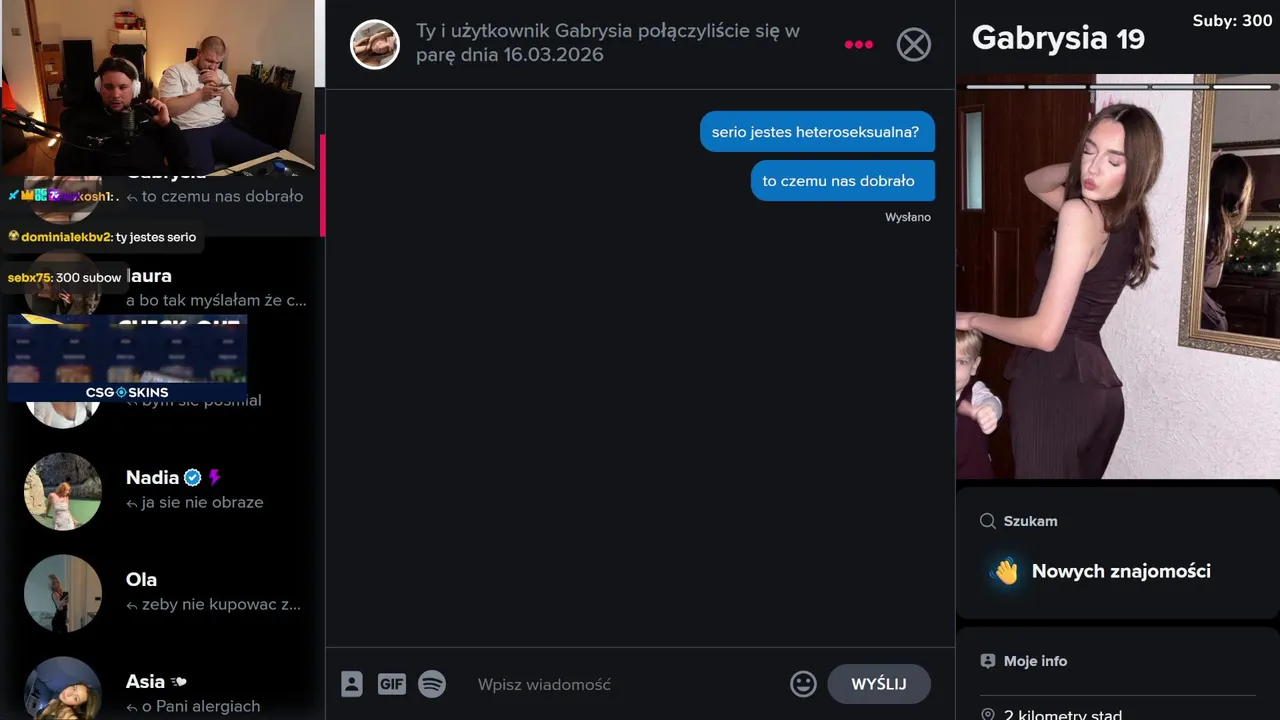Select message 'serio jestes heteroseksualna?'
Image resolution: width=1280 pixels, height=720 pixels.
[x=816, y=132]
